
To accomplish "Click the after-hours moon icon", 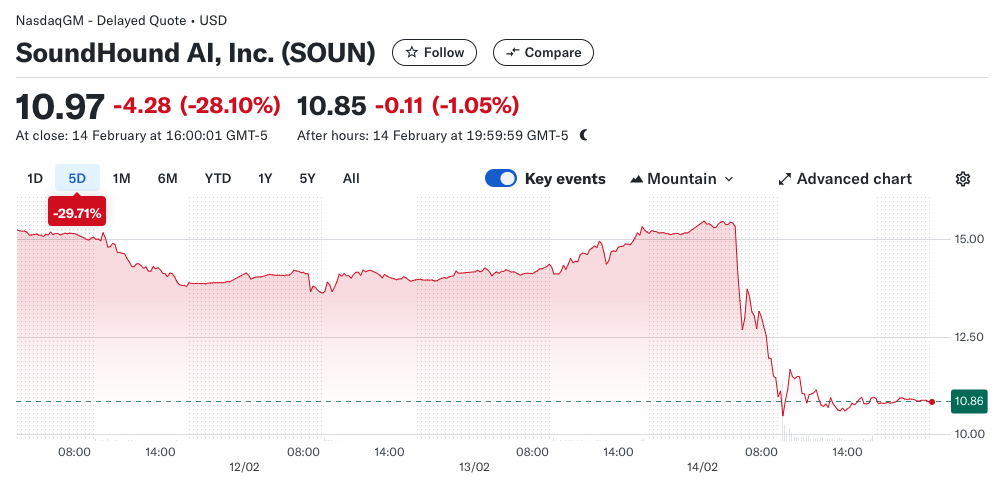I will [584, 135].
